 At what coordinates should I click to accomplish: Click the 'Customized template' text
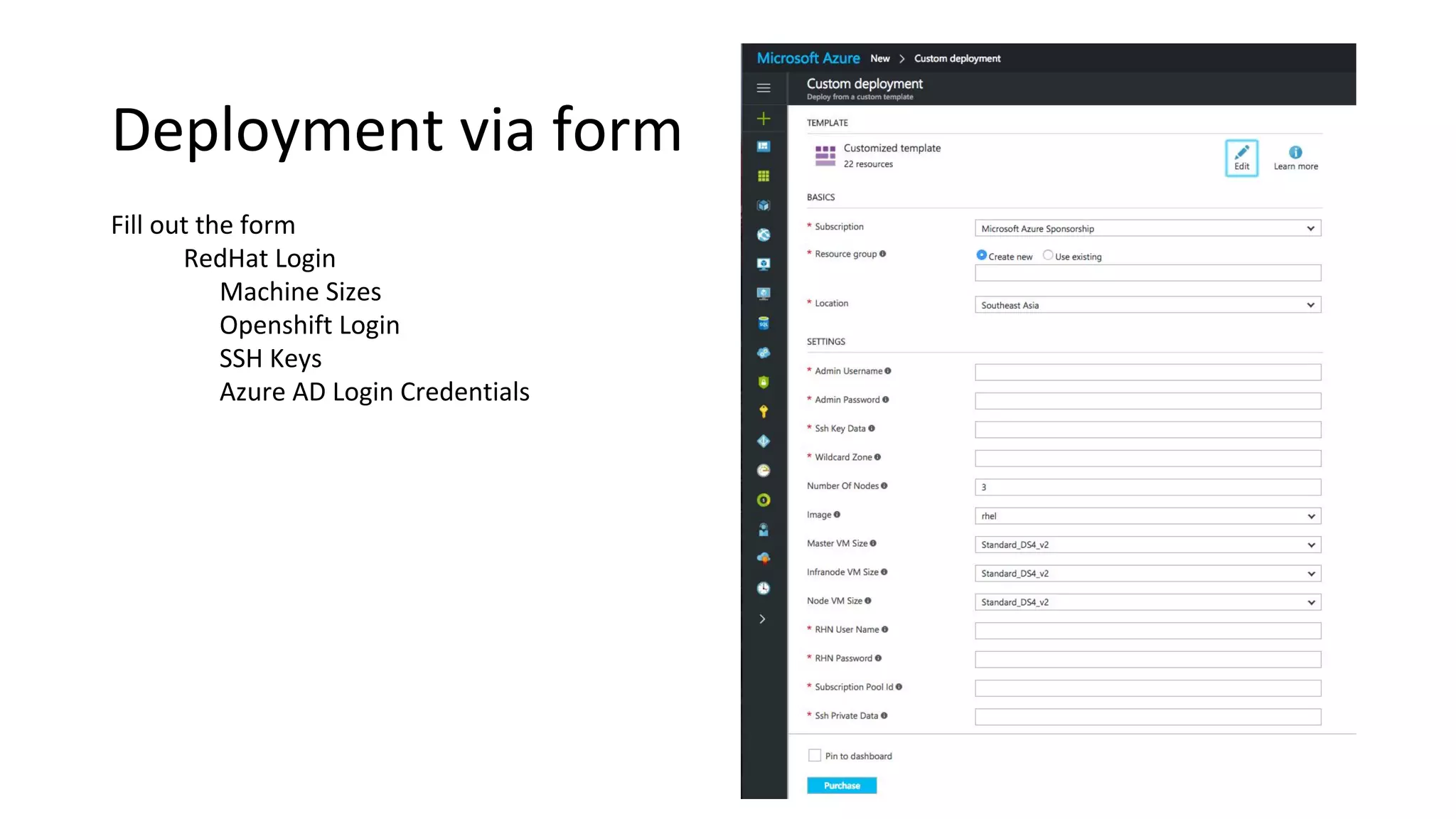(x=892, y=148)
